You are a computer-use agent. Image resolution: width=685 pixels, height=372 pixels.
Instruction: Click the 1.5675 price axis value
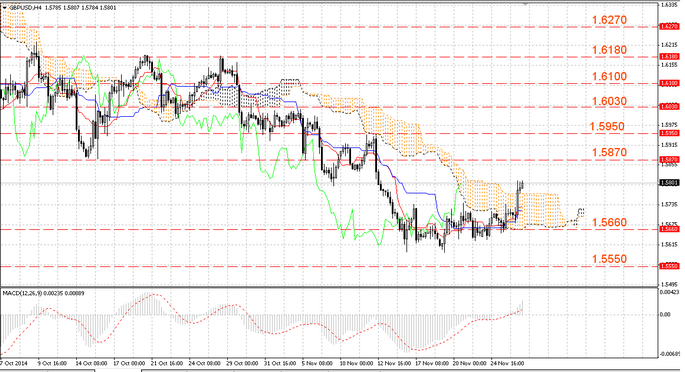[669, 223]
